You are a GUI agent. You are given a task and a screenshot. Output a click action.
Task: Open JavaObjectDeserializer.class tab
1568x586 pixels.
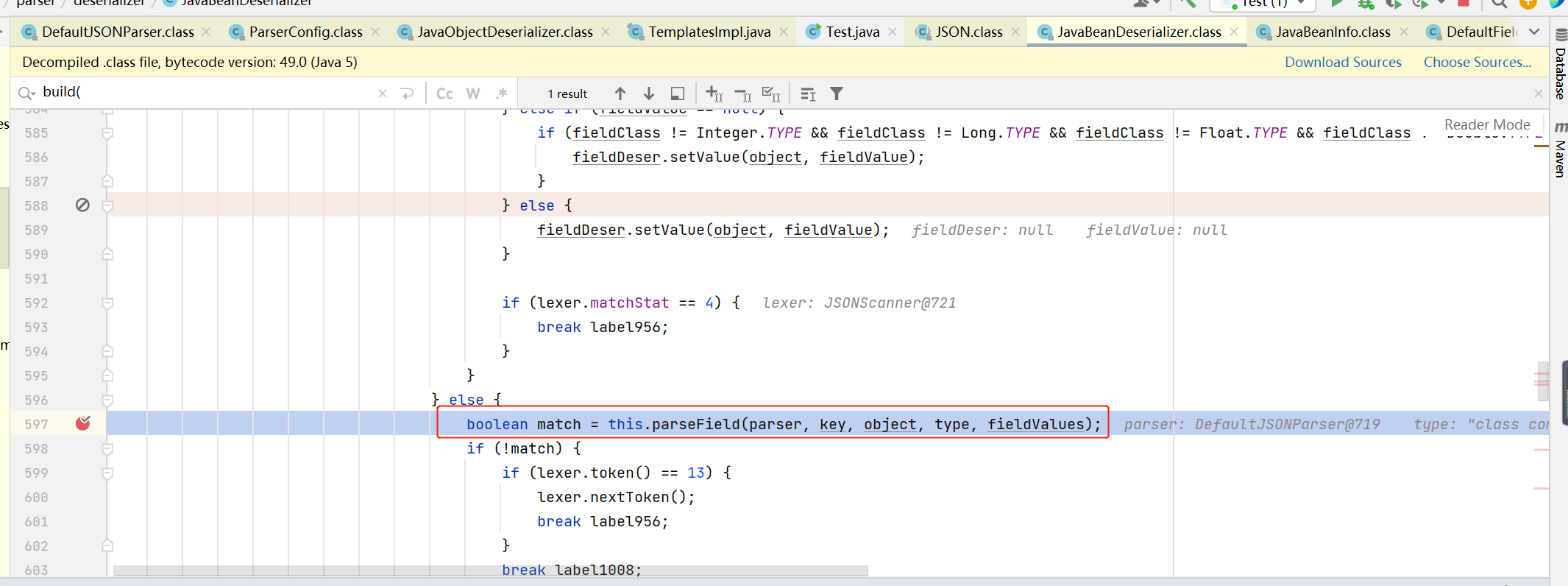point(505,32)
